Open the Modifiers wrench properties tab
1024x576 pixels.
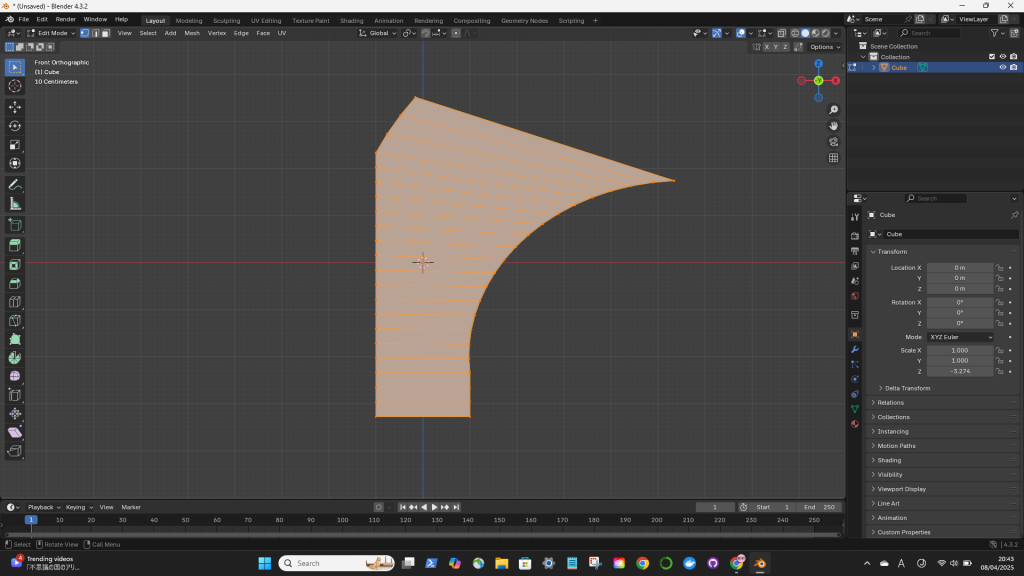855,349
